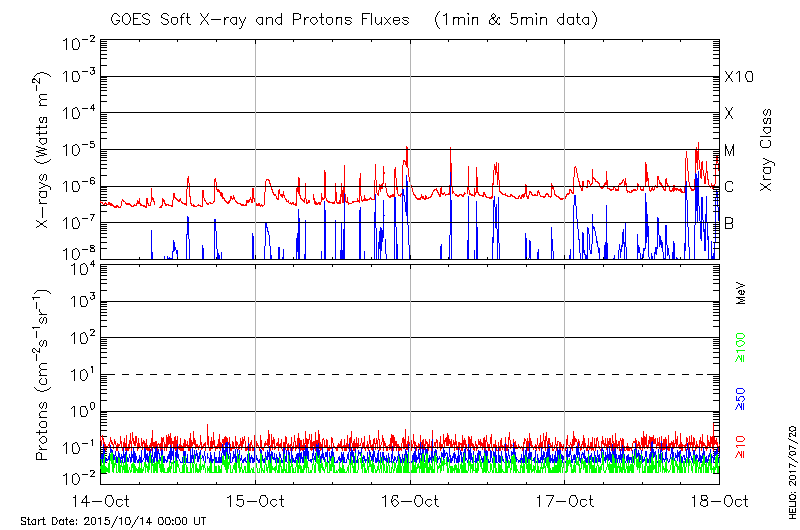
Task: Click the blue ≥50 MeV legend label
Action: tap(742, 396)
